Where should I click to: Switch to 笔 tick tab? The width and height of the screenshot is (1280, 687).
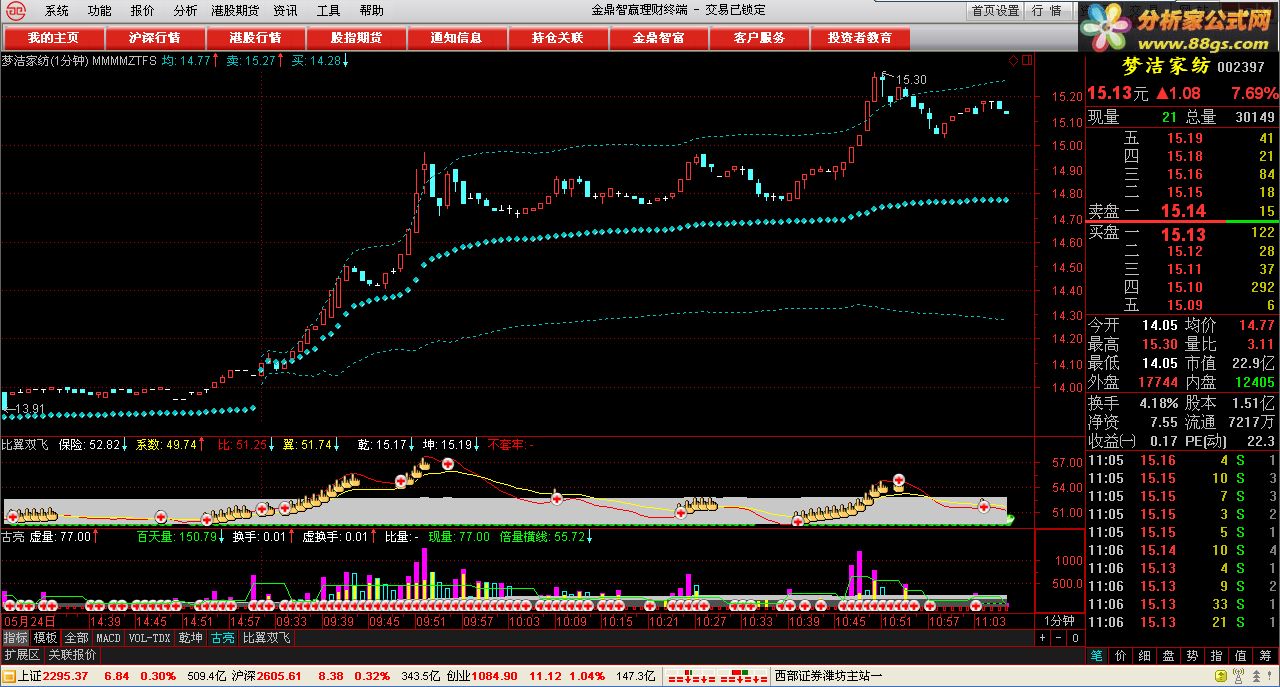(1096, 655)
